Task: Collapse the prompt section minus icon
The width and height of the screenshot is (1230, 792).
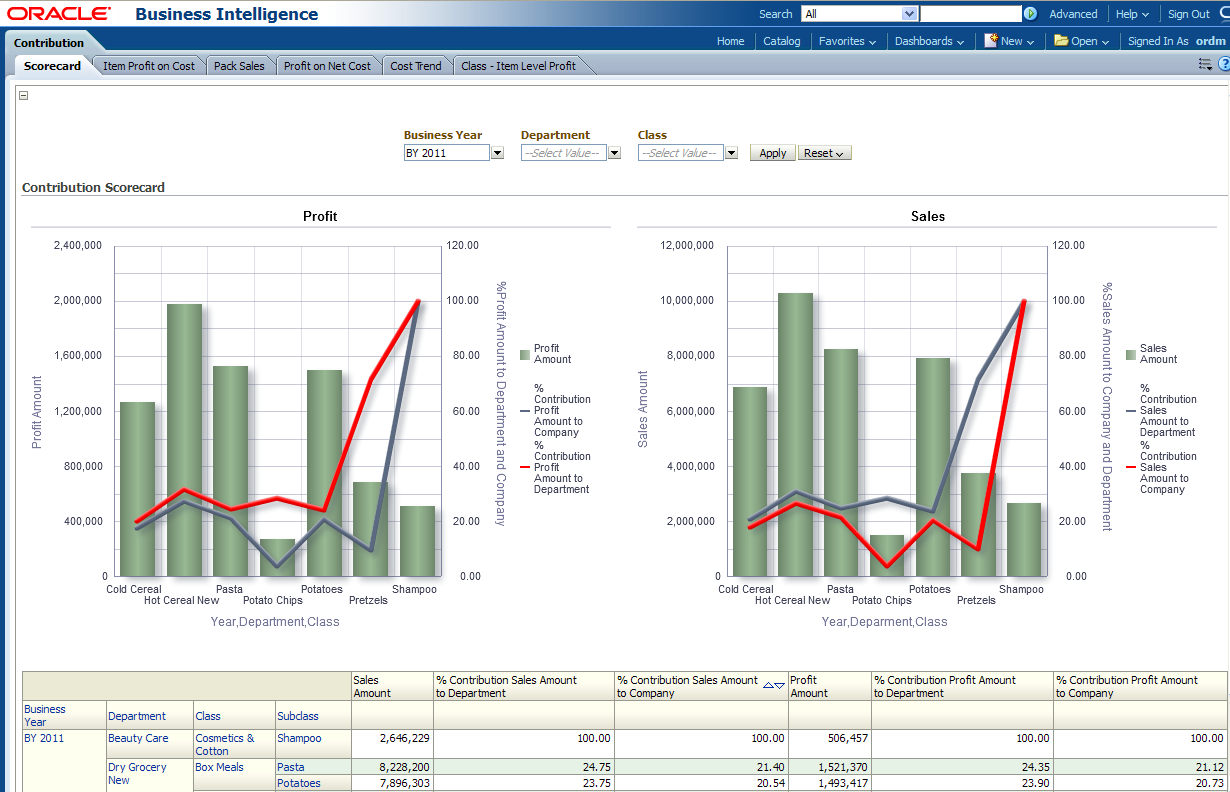Action: coord(24,96)
